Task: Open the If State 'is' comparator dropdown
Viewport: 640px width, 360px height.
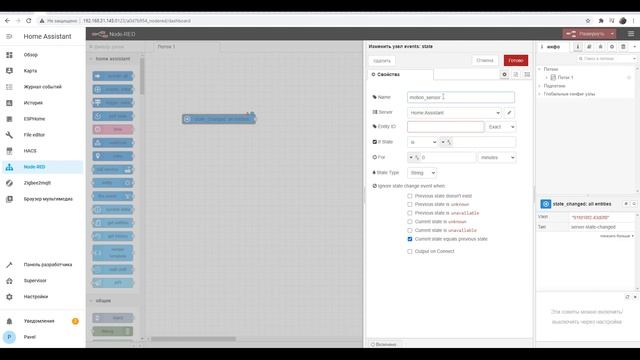Action: pos(422,142)
